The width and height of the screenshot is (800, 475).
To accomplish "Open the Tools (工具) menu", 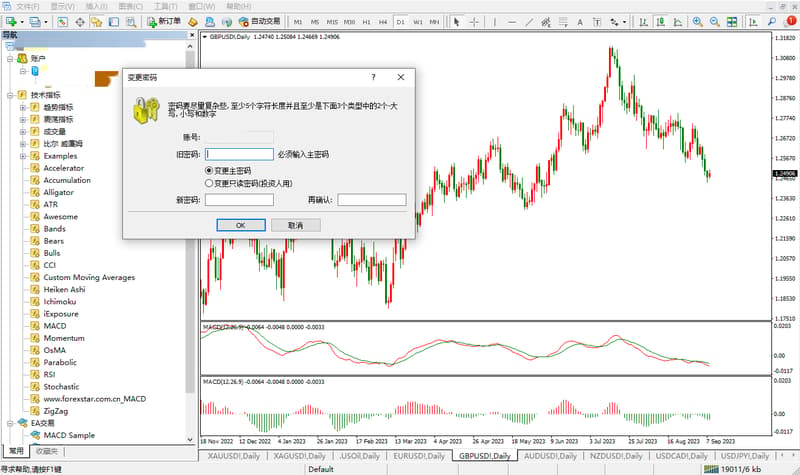I will [x=165, y=6].
